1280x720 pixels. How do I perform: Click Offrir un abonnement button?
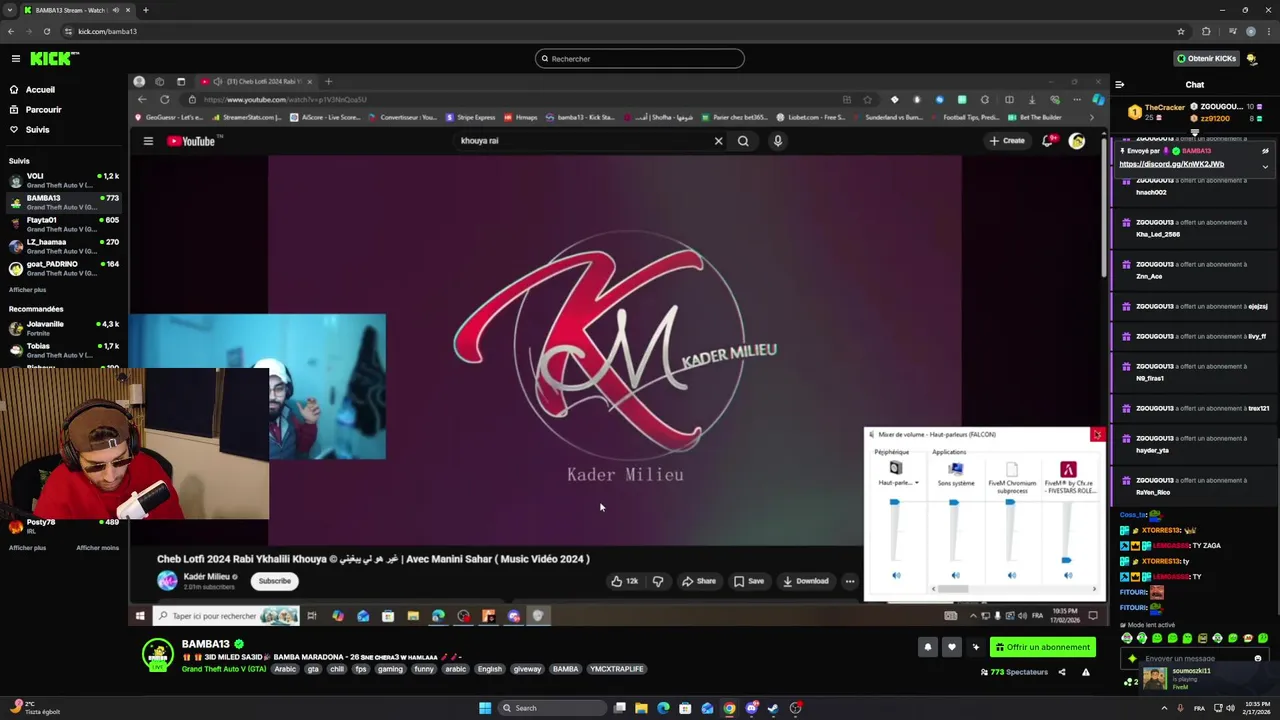tap(1042, 647)
